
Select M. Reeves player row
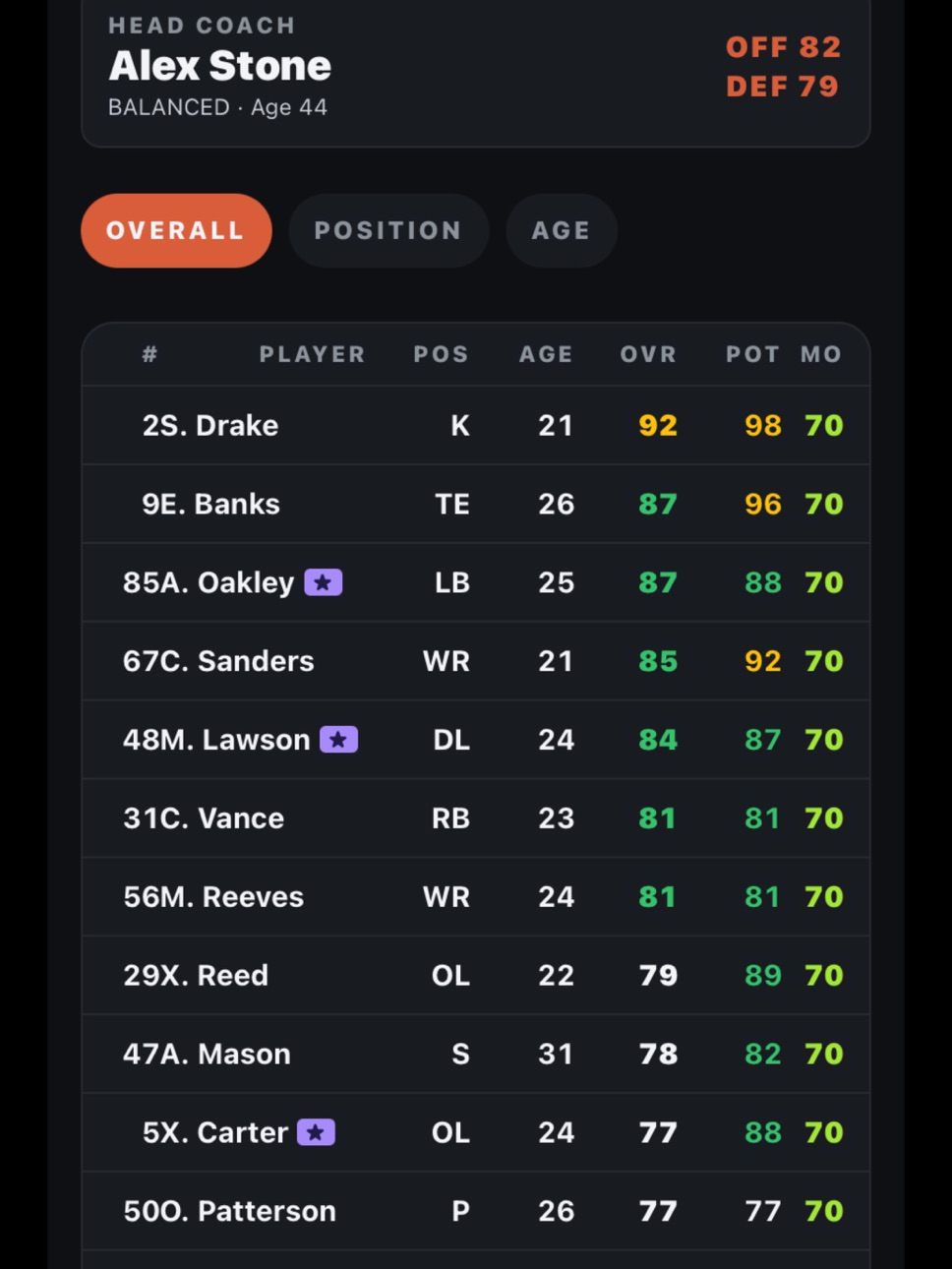476,896
